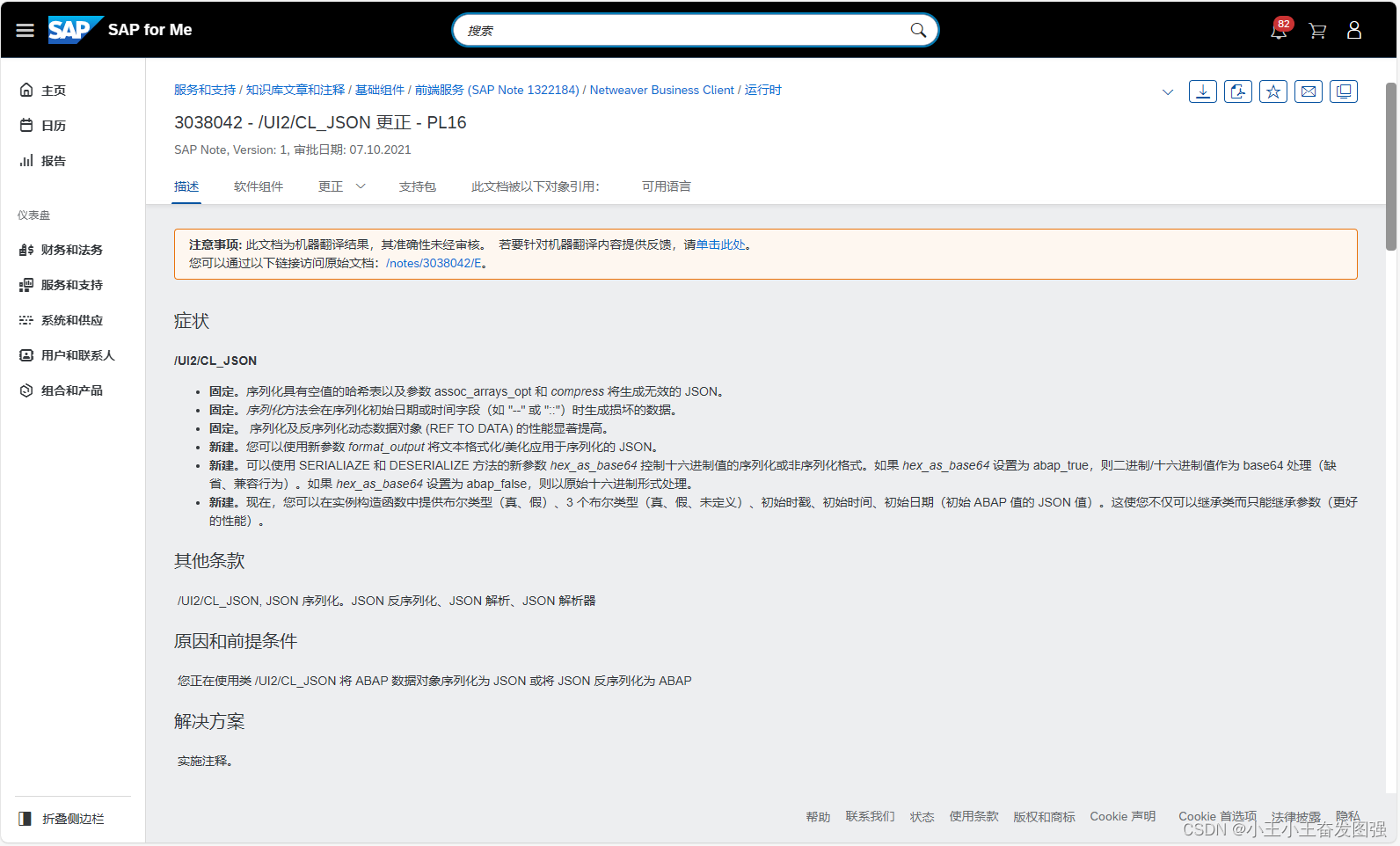
Task: Click the icon beside 组合和产品
Action: click(x=26, y=390)
